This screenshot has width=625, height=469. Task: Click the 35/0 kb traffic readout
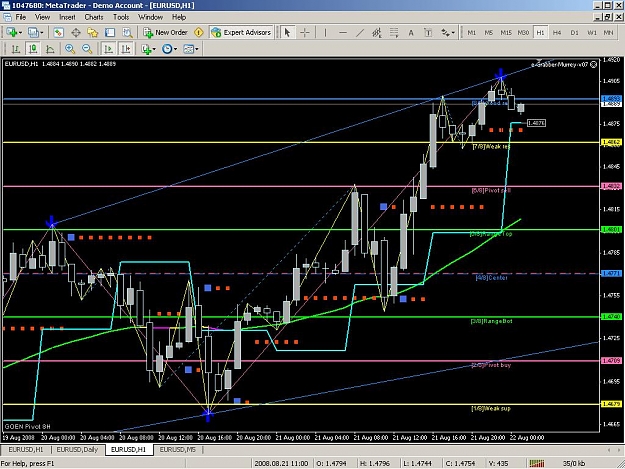point(574,463)
